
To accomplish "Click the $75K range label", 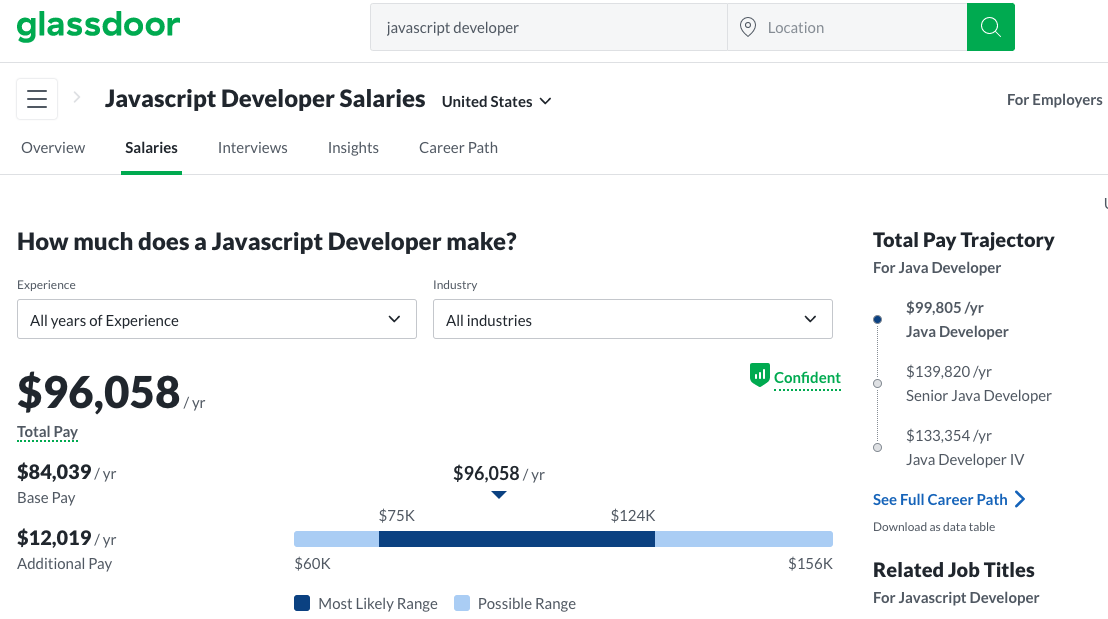I will click(x=396, y=516).
